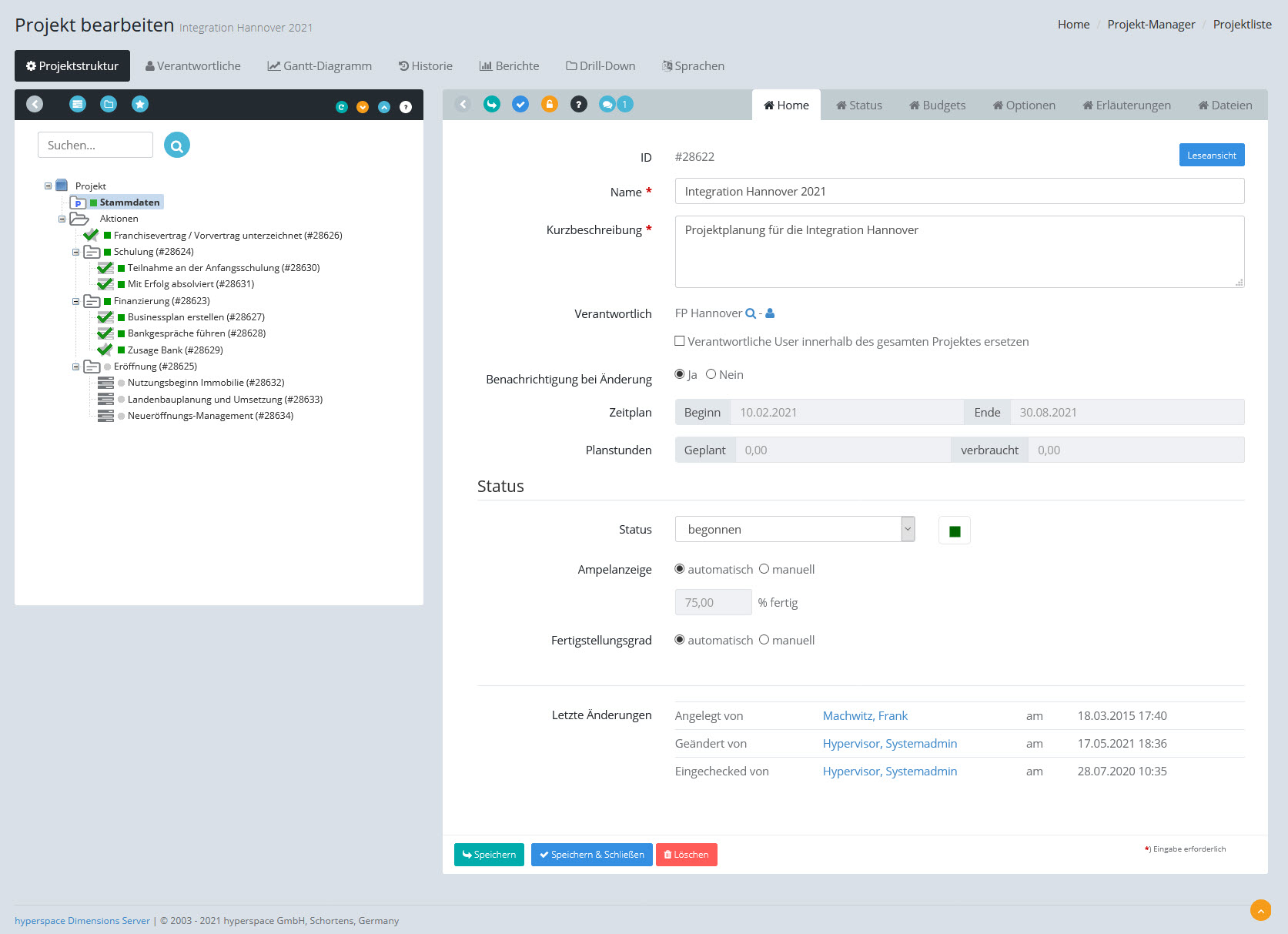Screen dimensions: 1288x934
Task: Click the star favorites icon in tree toolbar
Action: point(139,104)
